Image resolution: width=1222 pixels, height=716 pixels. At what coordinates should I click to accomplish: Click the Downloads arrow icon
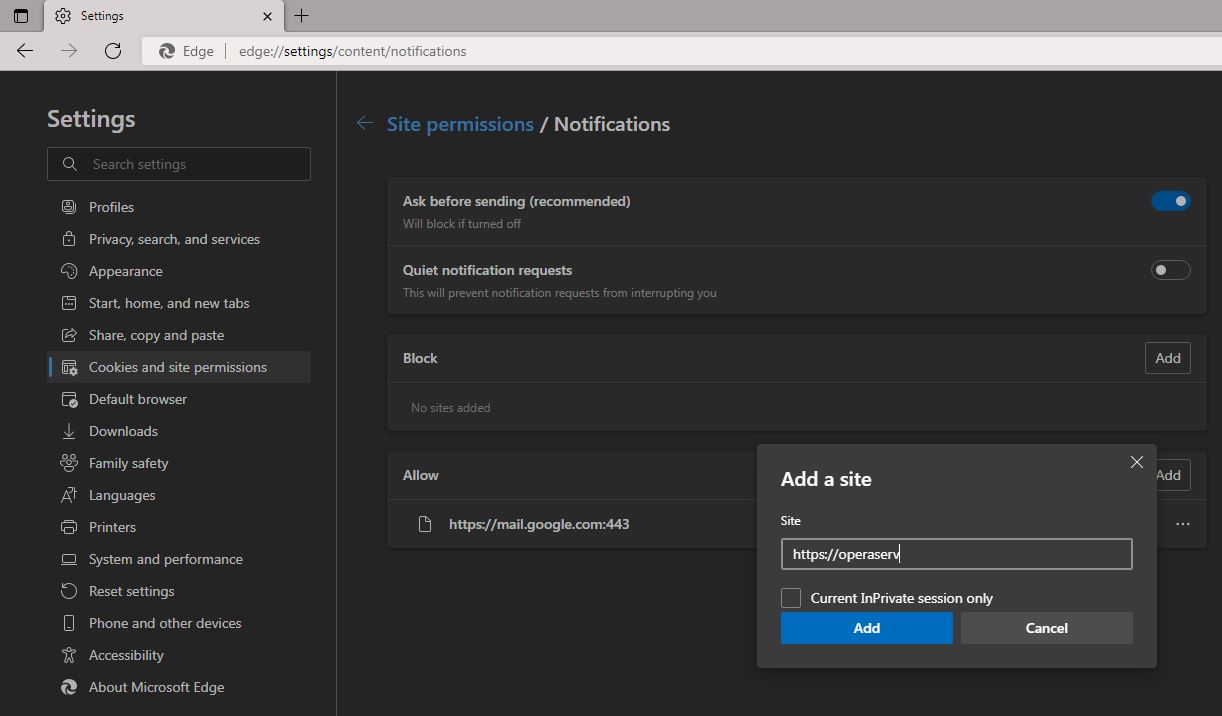pyautogui.click(x=69, y=431)
